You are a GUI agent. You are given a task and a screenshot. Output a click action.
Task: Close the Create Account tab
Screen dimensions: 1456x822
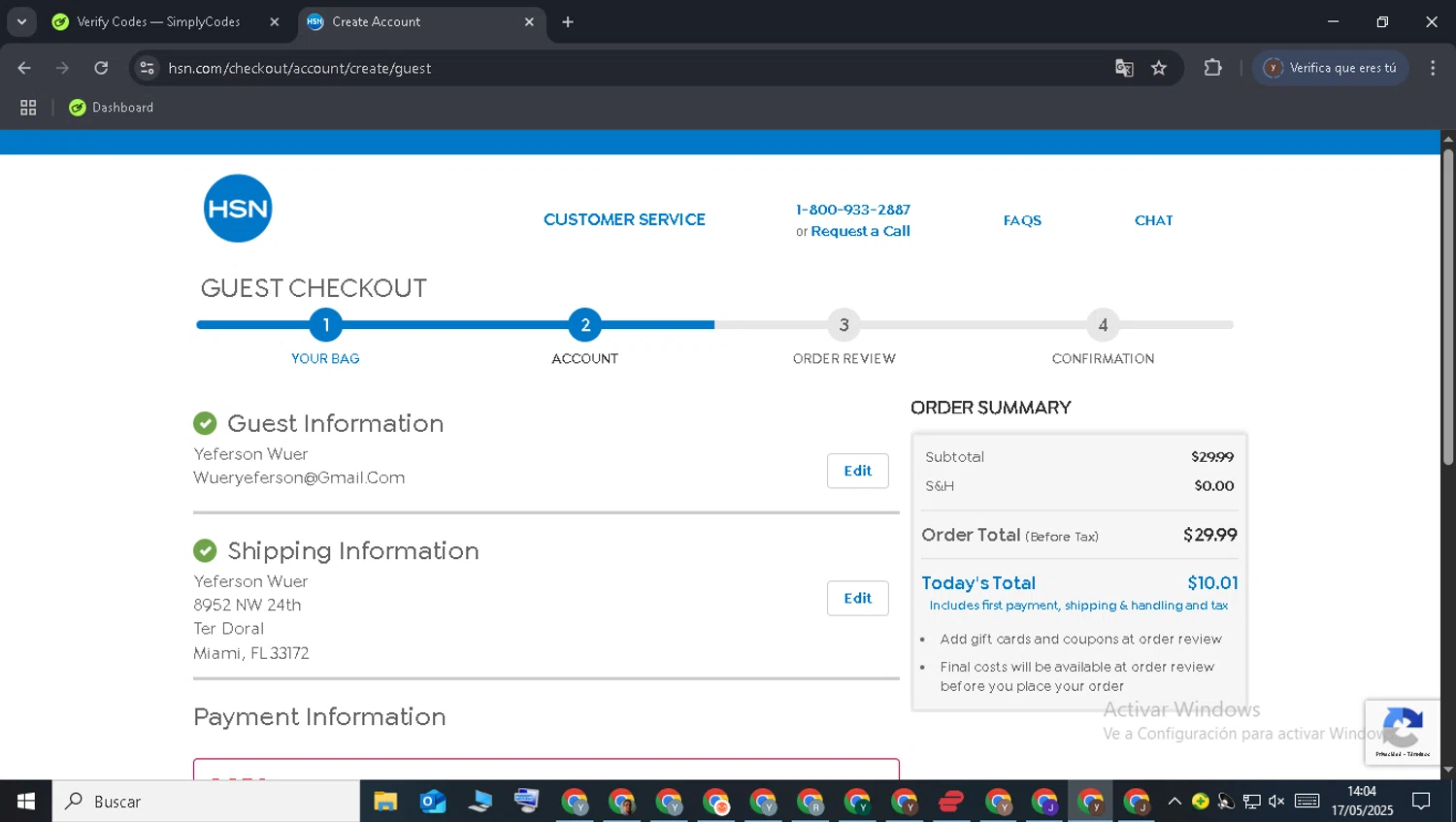coord(529,21)
